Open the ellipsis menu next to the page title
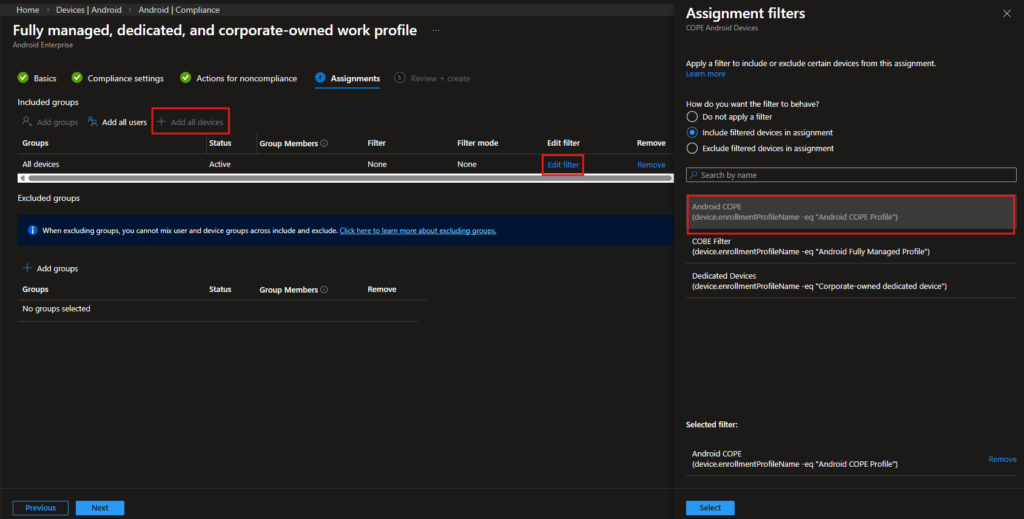 tap(436, 31)
